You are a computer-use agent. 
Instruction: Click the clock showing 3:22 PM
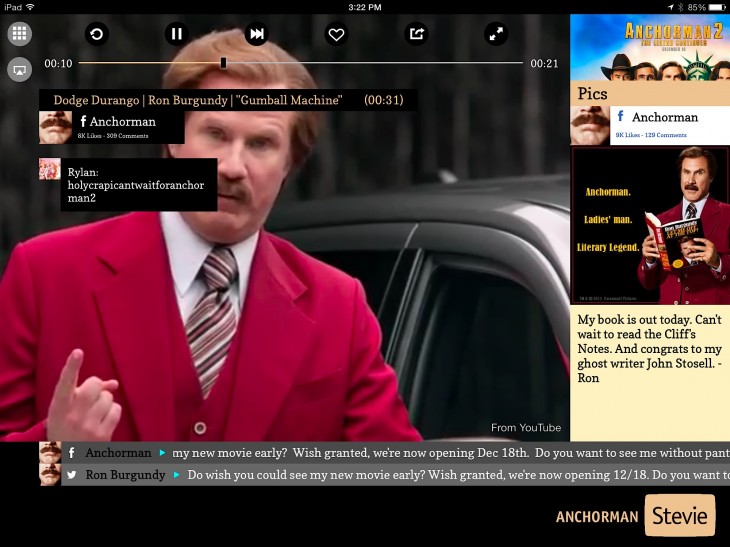[365, 7]
